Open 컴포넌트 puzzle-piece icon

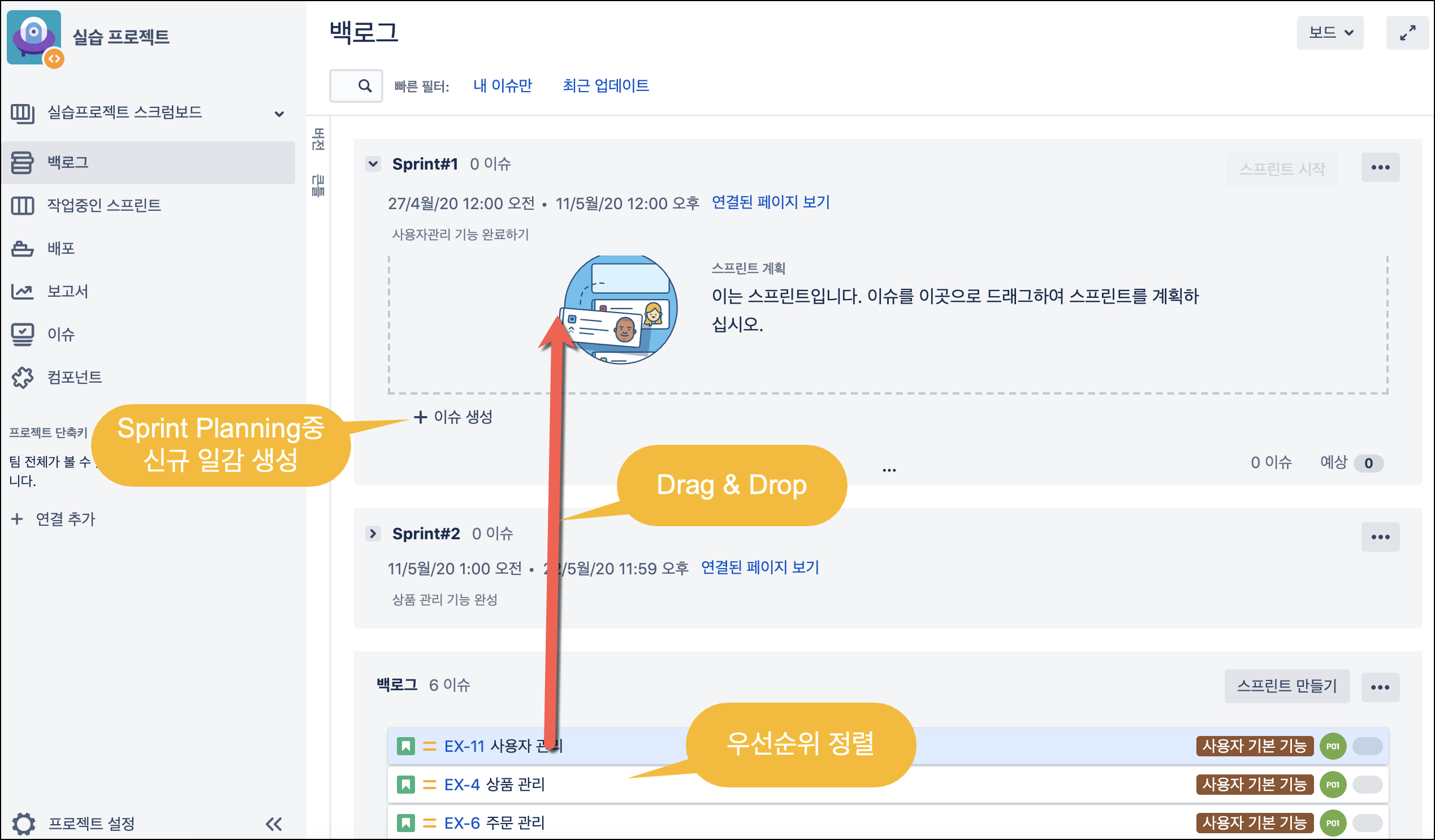point(23,377)
